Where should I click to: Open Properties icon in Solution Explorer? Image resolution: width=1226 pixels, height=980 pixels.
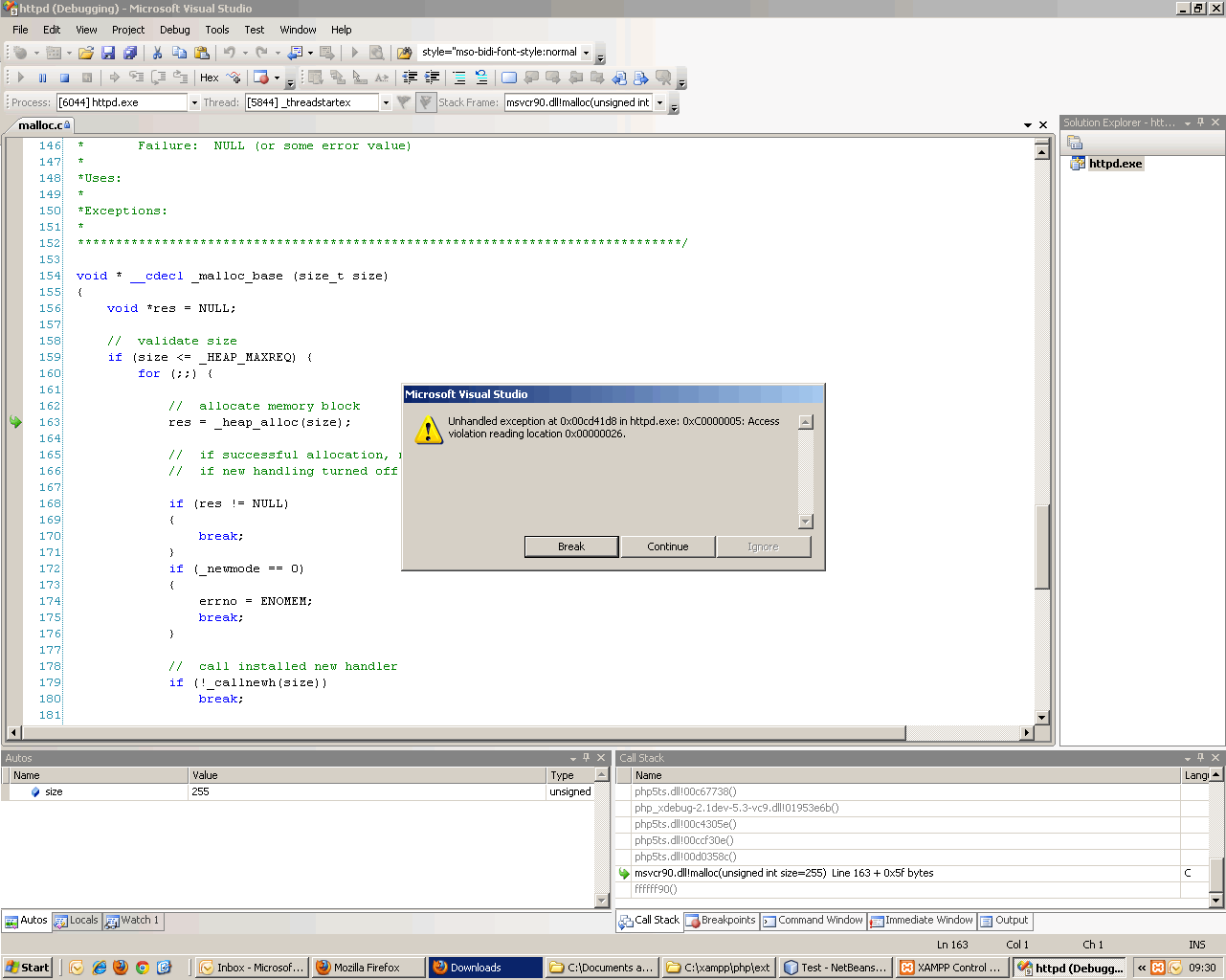pyautogui.click(x=1075, y=143)
